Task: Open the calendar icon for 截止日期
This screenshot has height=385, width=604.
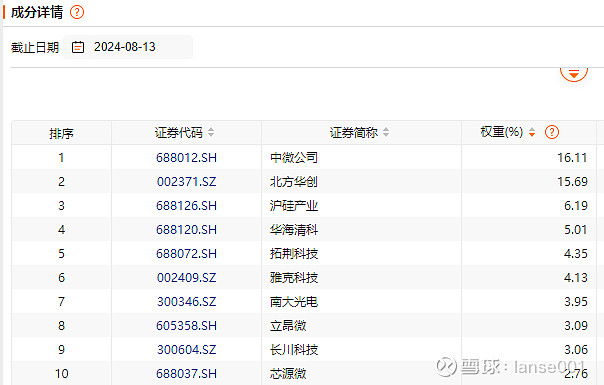Action: tap(78, 47)
